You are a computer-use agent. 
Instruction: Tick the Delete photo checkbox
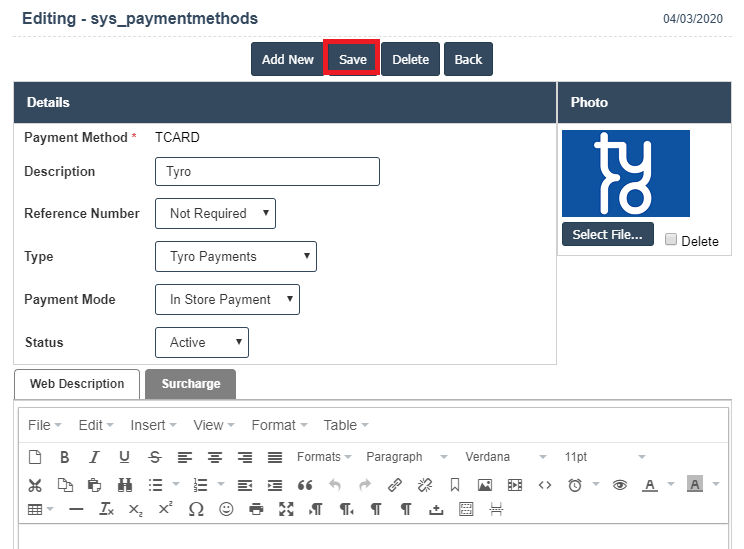pos(671,240)
